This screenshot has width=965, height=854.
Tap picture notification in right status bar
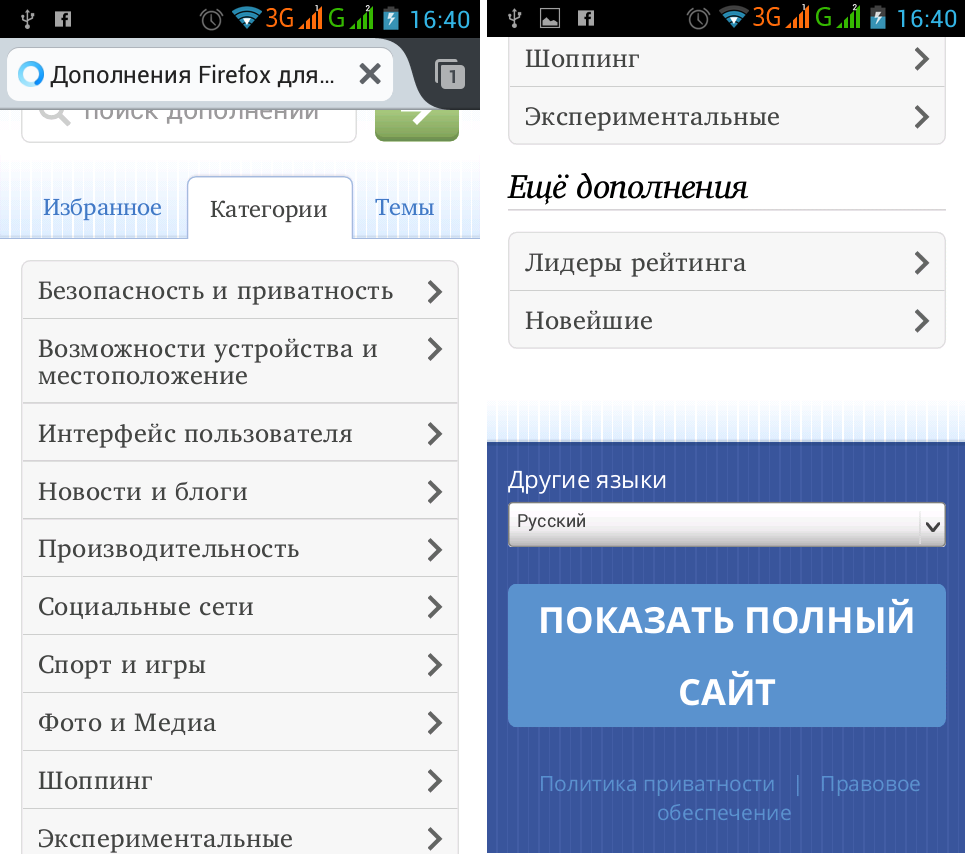550,19
